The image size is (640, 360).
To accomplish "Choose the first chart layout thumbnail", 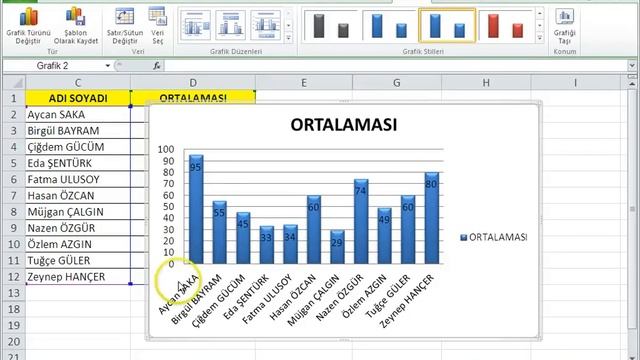I will (195, 26).
